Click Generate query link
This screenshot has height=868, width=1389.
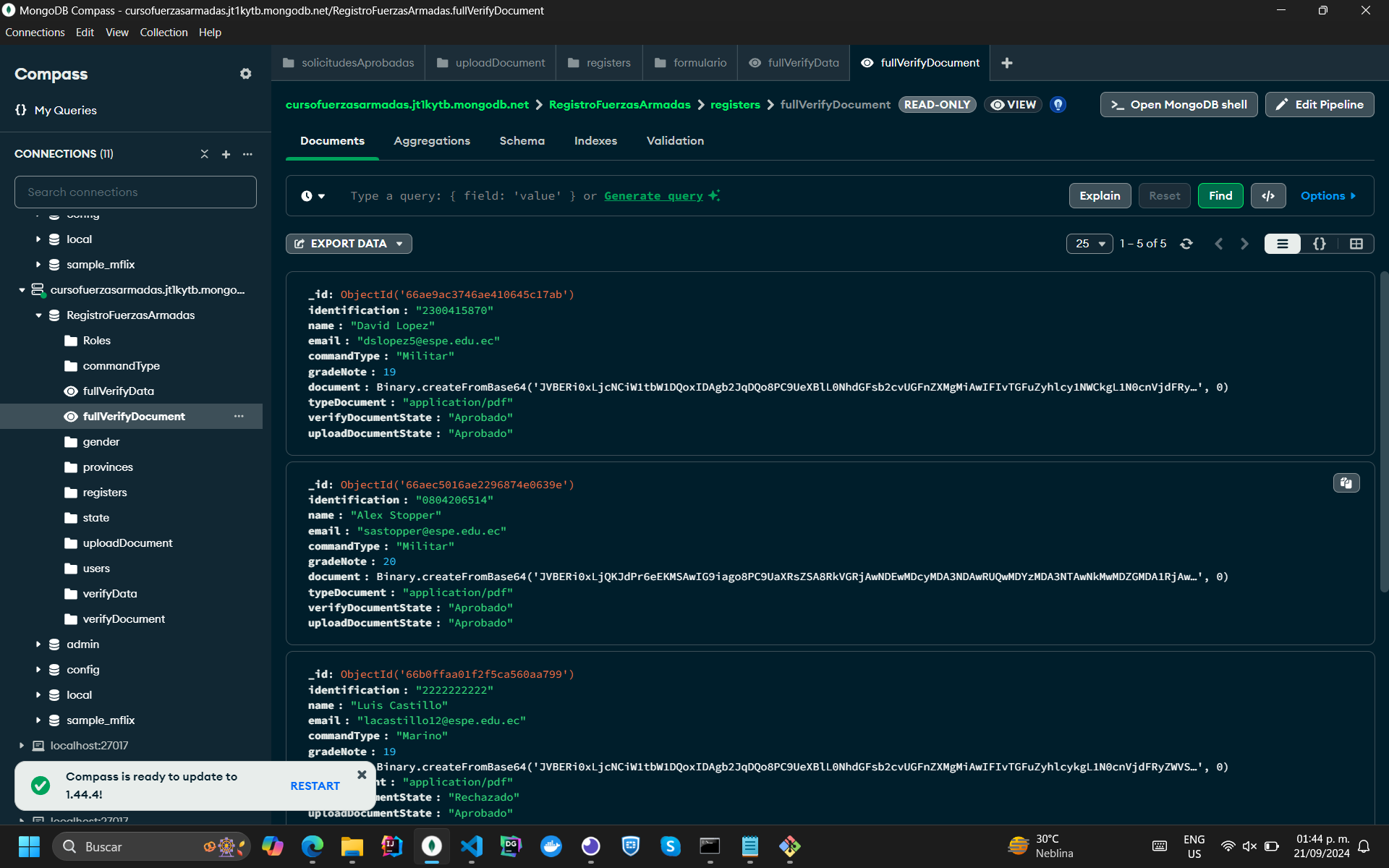(653, 196)
